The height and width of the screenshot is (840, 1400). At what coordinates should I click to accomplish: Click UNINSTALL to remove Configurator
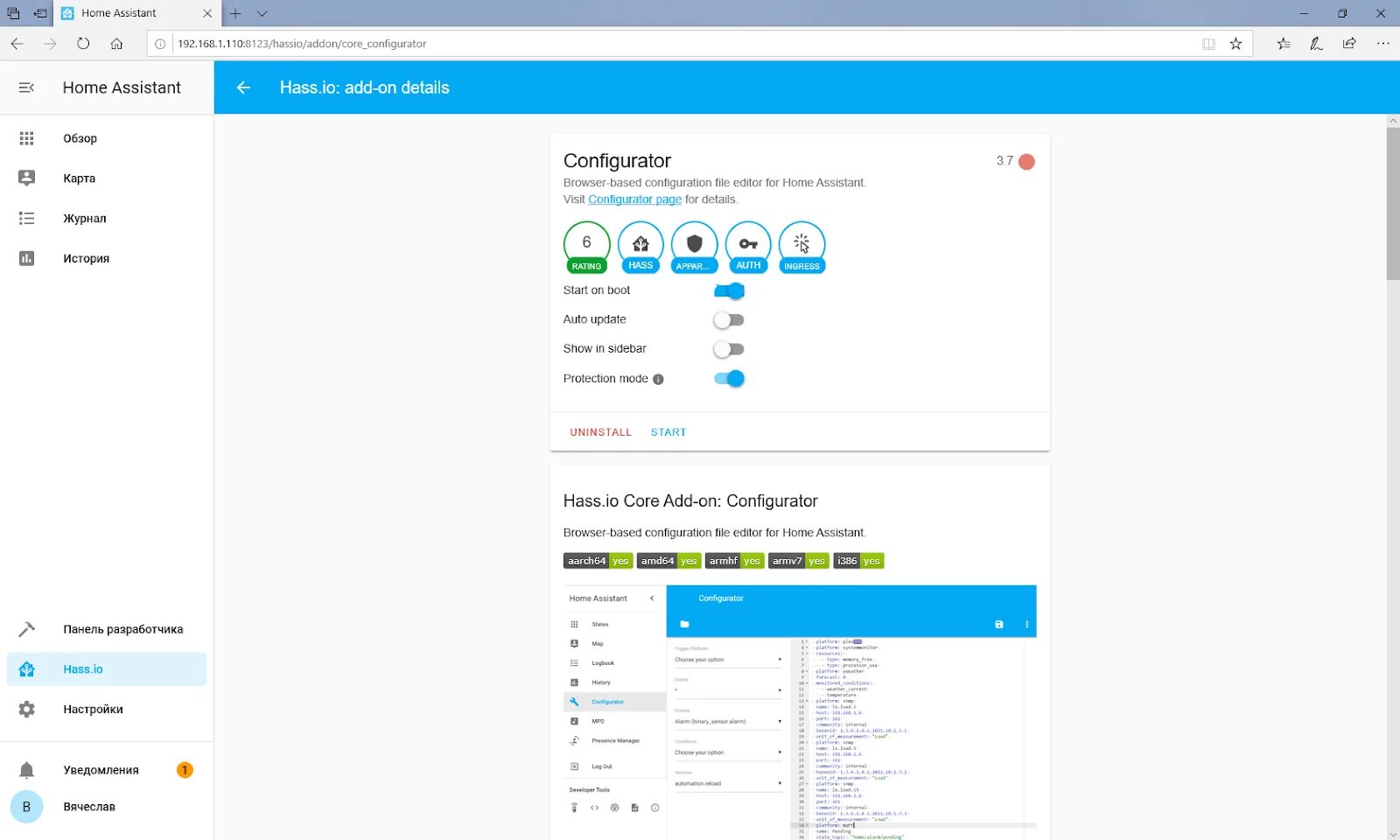(x=600, y=432)
